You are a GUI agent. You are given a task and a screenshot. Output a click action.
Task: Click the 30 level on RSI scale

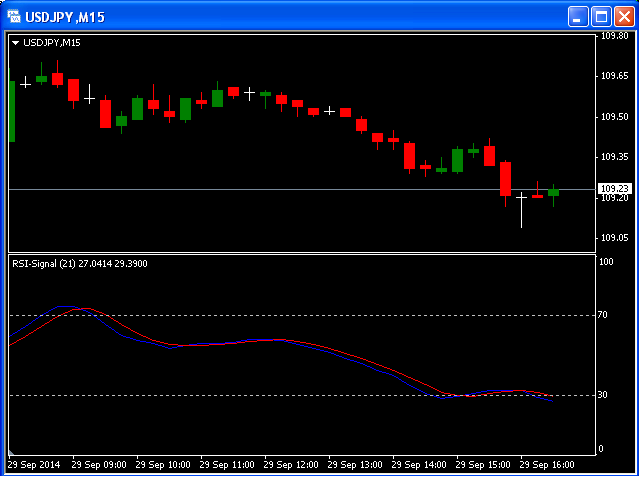604,395
